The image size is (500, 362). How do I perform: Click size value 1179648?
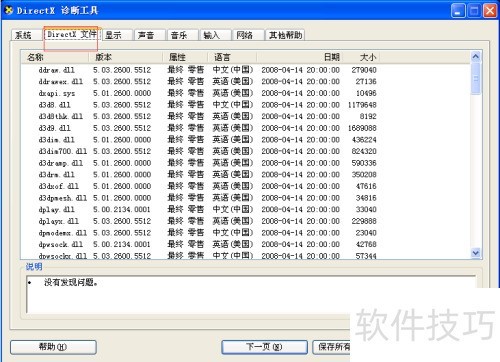pyautogui.click(x=362, y=105)
